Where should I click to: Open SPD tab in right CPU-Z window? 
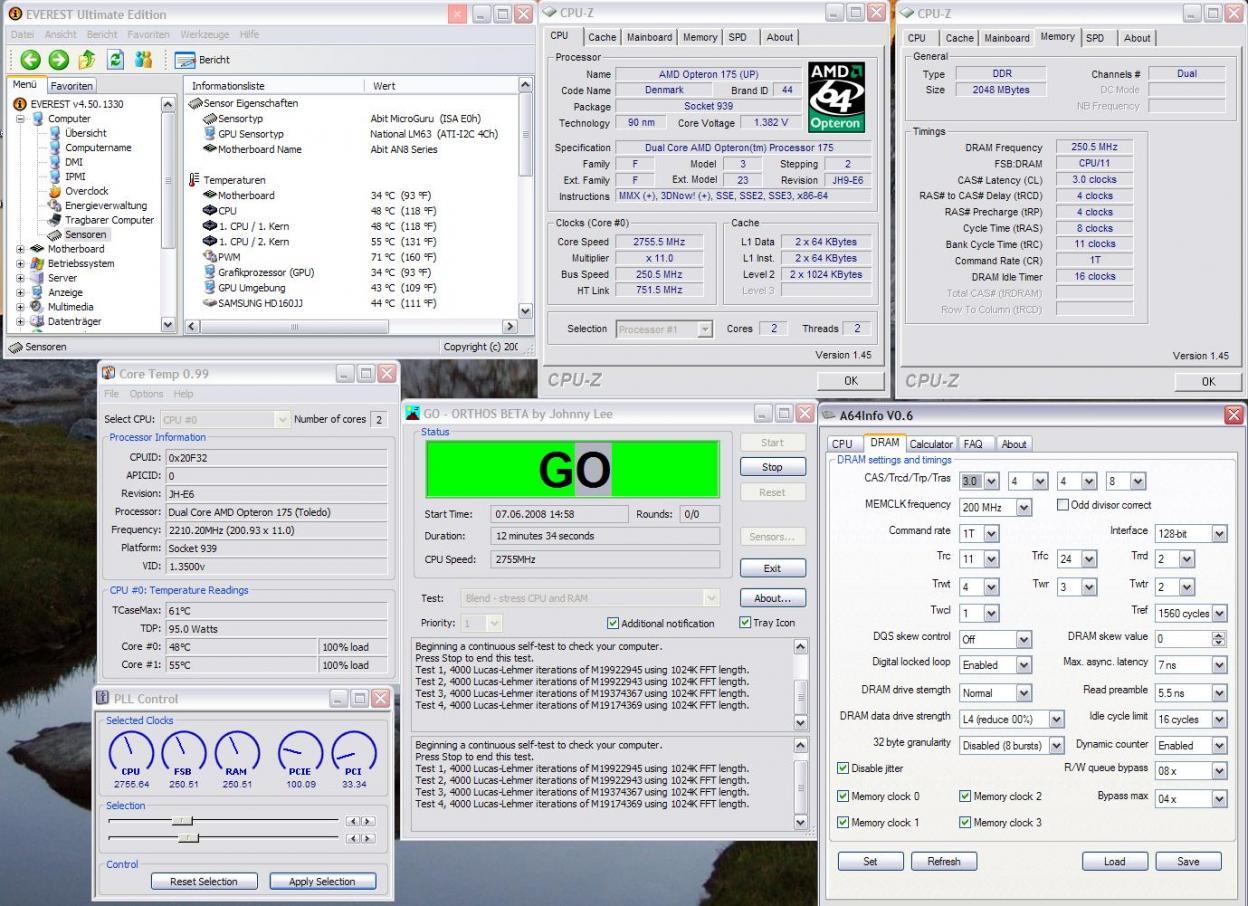point(1095,37)
